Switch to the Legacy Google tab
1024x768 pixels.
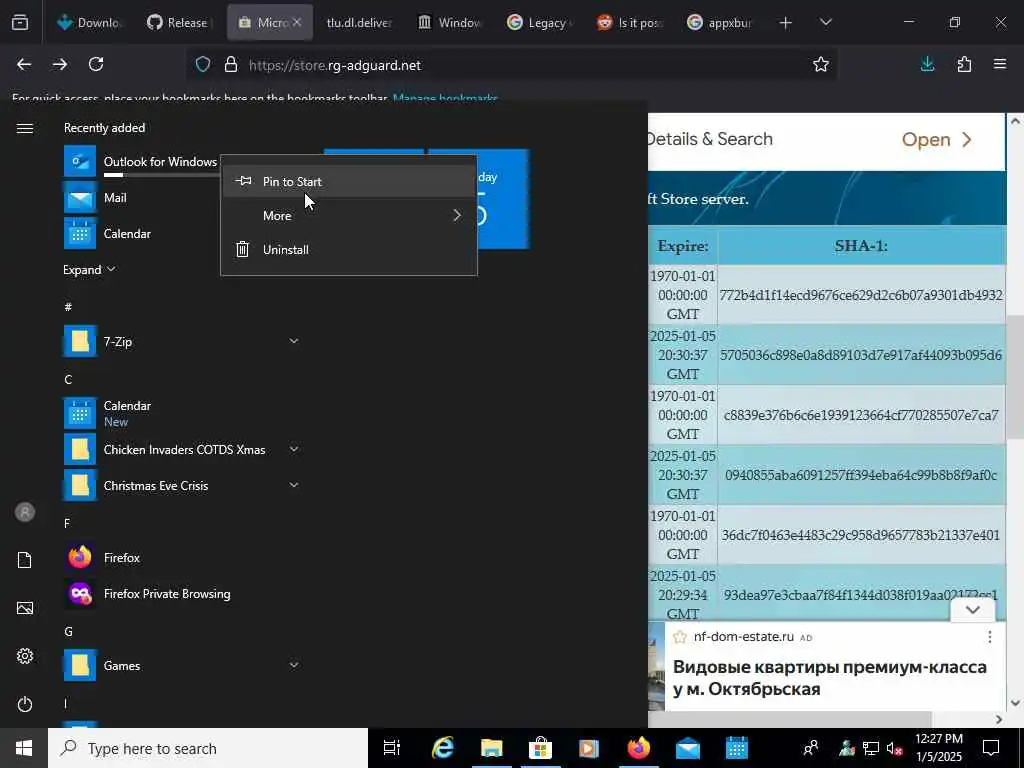click(539, 23)
